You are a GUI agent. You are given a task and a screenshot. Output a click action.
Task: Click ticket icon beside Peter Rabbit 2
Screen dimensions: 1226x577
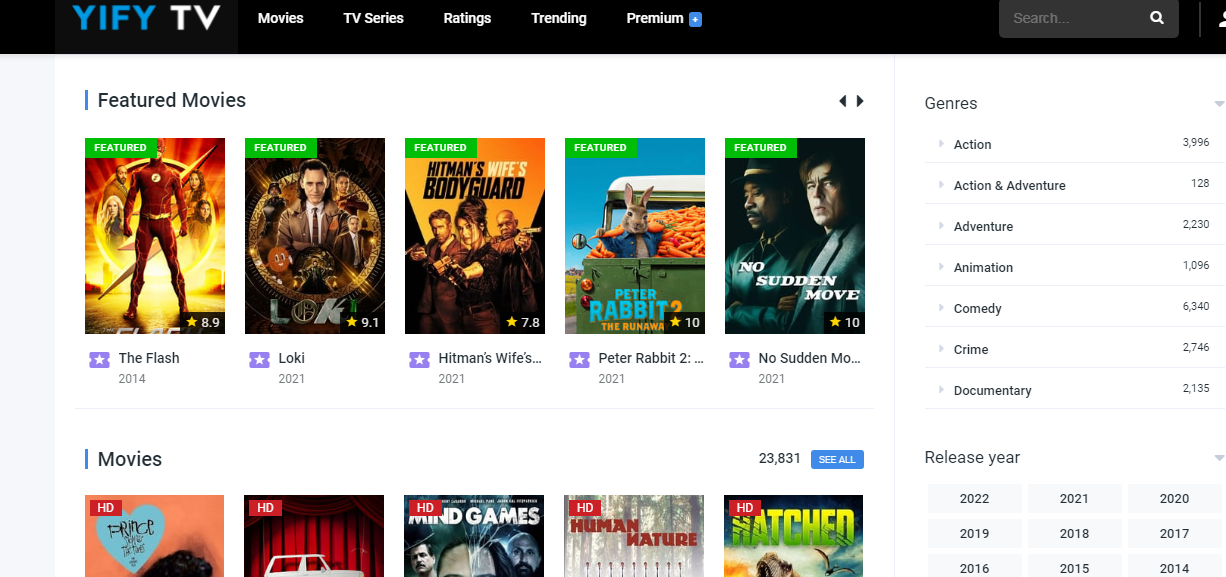(x=579, y=359)
